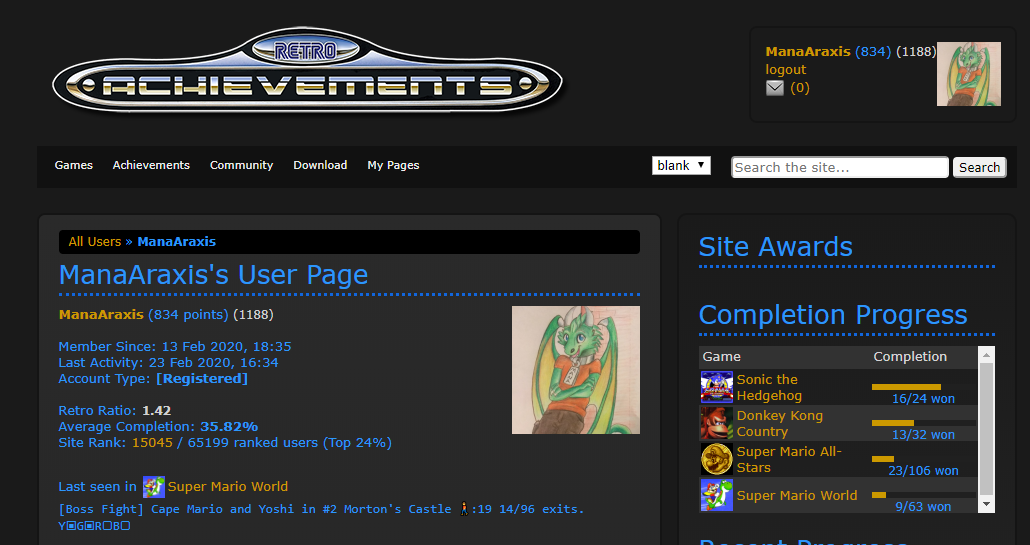This screenshot has height=545, width=1030.
Task: Click the Game column header
Action: pyautogui.click(x=721, y=357)
